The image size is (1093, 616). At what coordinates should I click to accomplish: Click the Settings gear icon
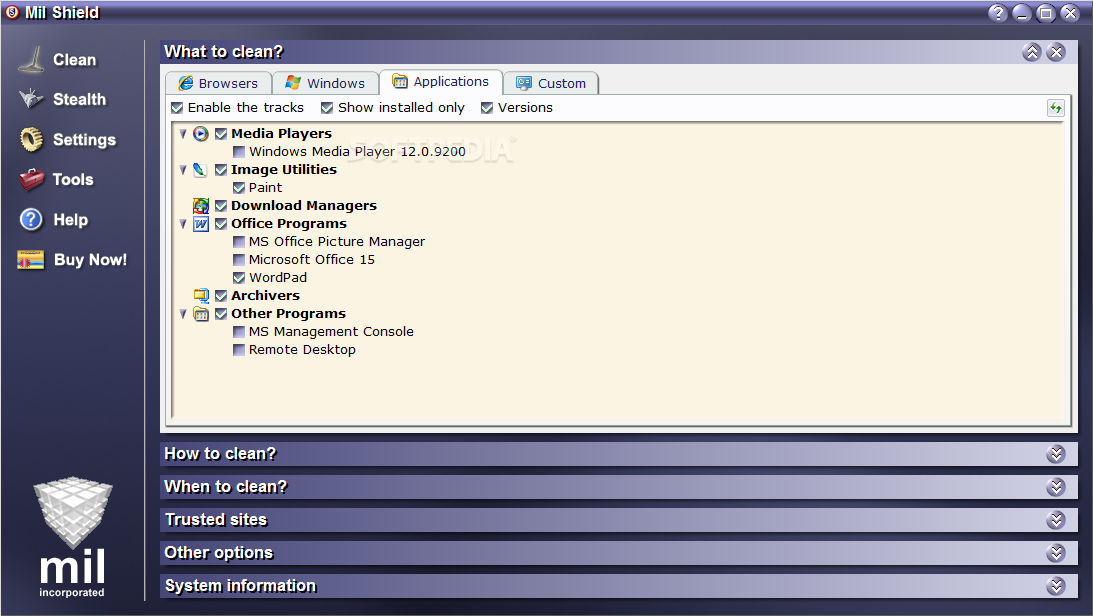point(31,139)
